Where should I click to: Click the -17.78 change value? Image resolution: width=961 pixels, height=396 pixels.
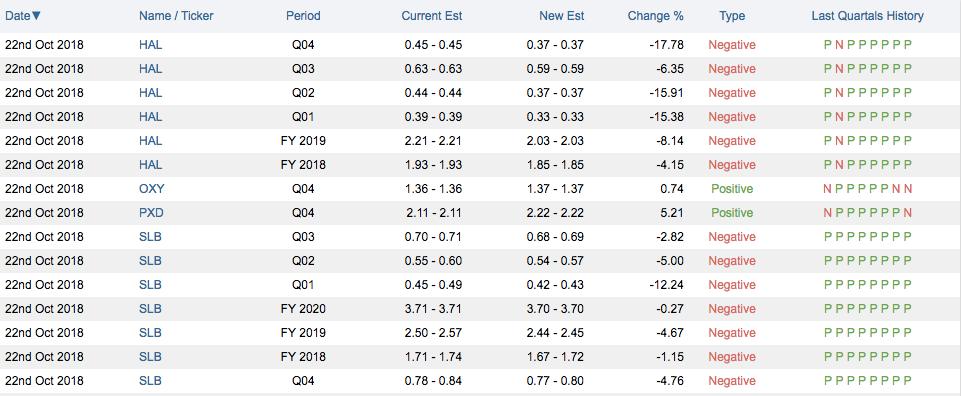click(667, 45)
